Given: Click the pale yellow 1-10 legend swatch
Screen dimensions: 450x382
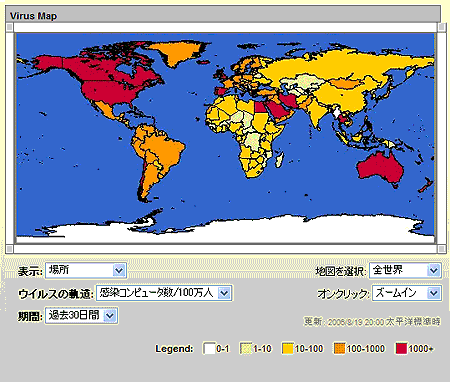Looking at the screenshot, I should point(246,349).
